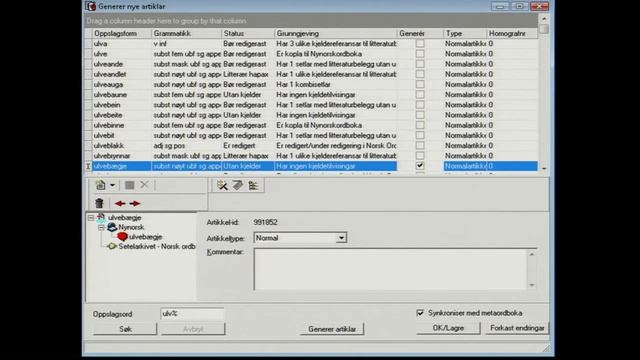Untick the Synkroniser med metaordboka checkbox
This screenshot has width=640, height=360.
point(420,313)
